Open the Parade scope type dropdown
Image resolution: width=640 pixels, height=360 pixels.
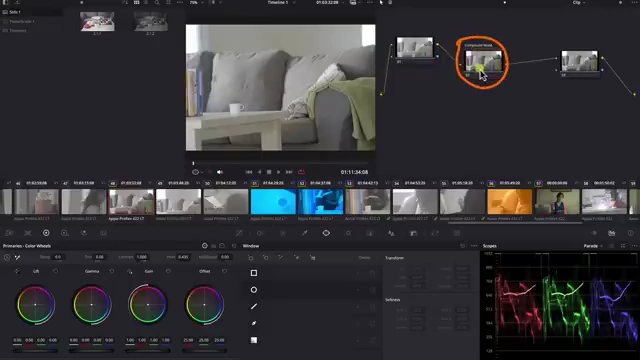pos(593,246)
